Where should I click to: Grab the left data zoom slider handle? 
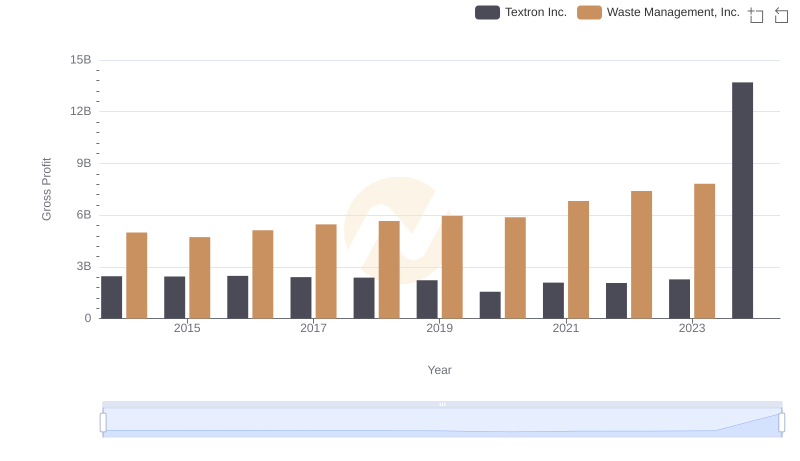pos(103,422)
